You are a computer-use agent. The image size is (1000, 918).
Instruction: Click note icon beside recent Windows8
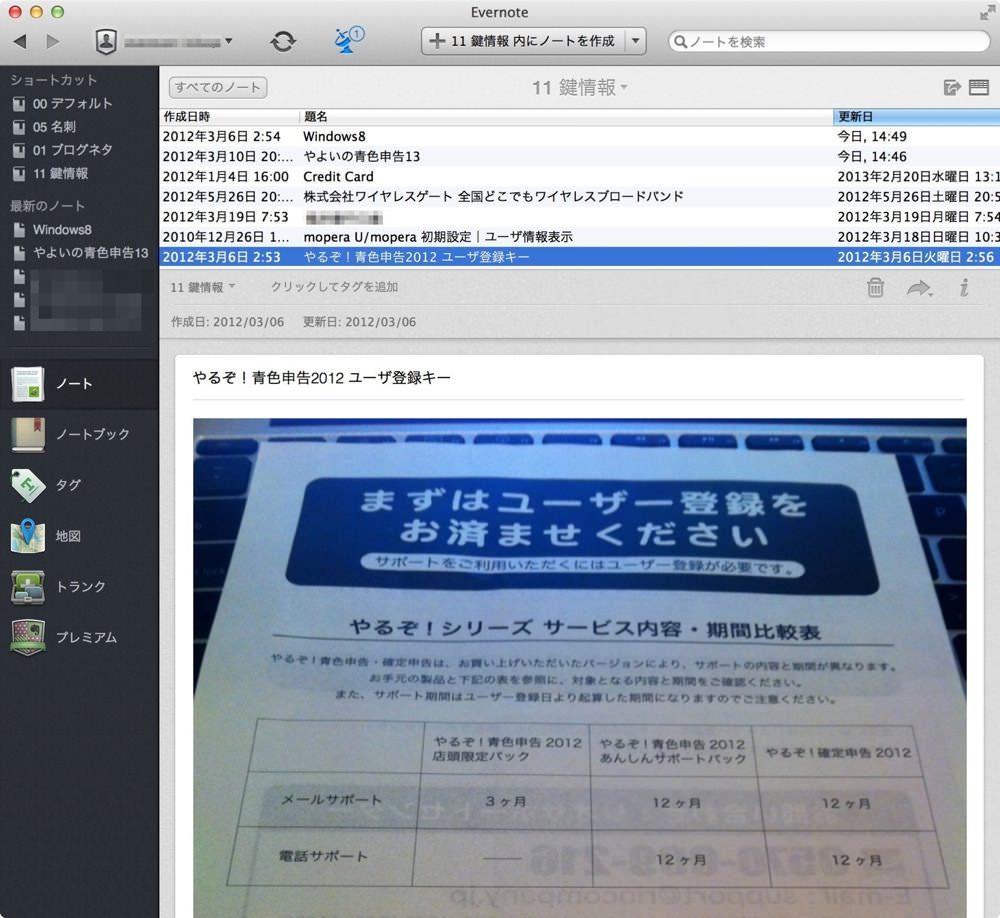19,230
